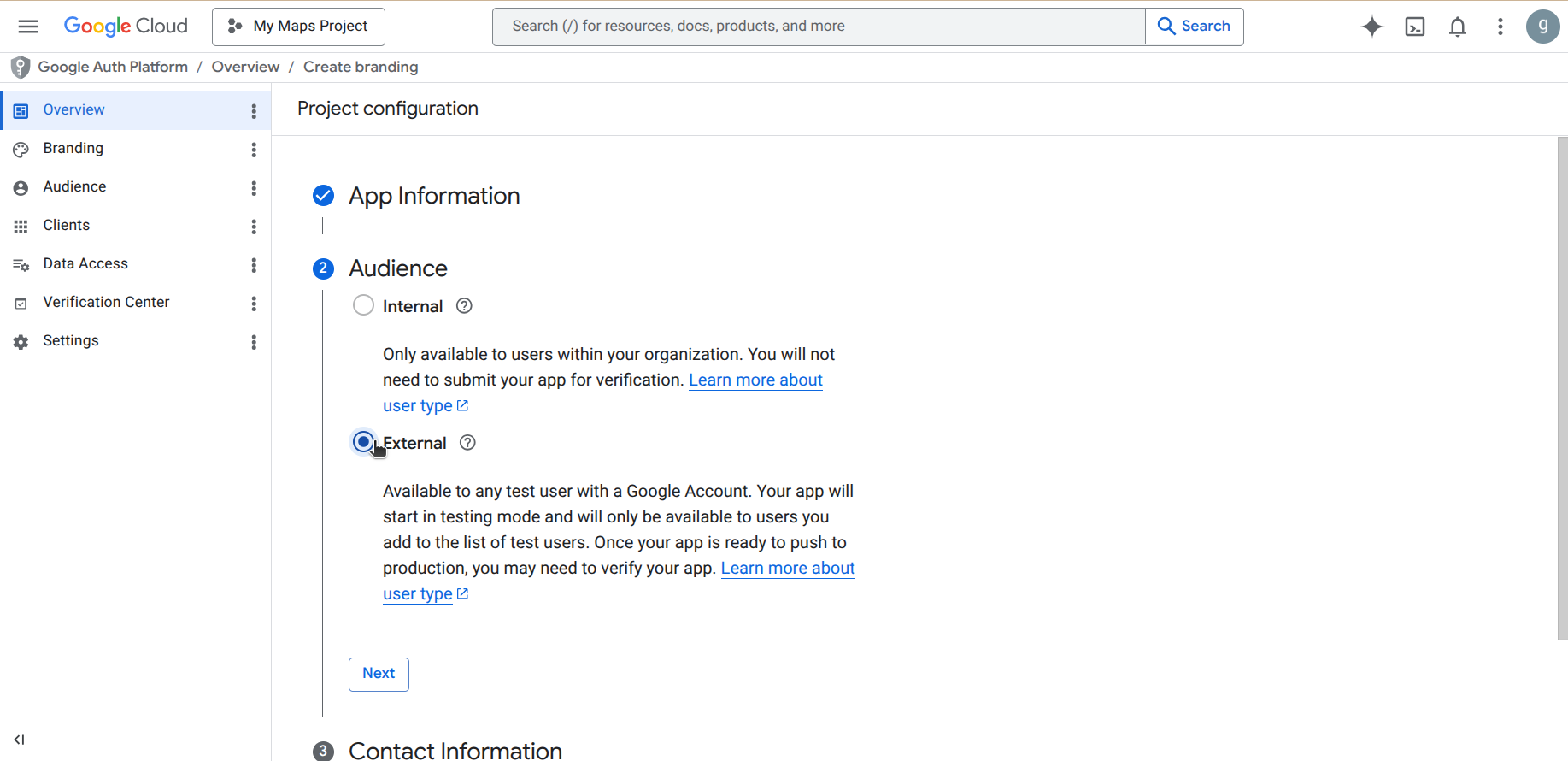Click the Audience step heading
The height and width of the screenshot is (761, 1568).
(398, 268)
